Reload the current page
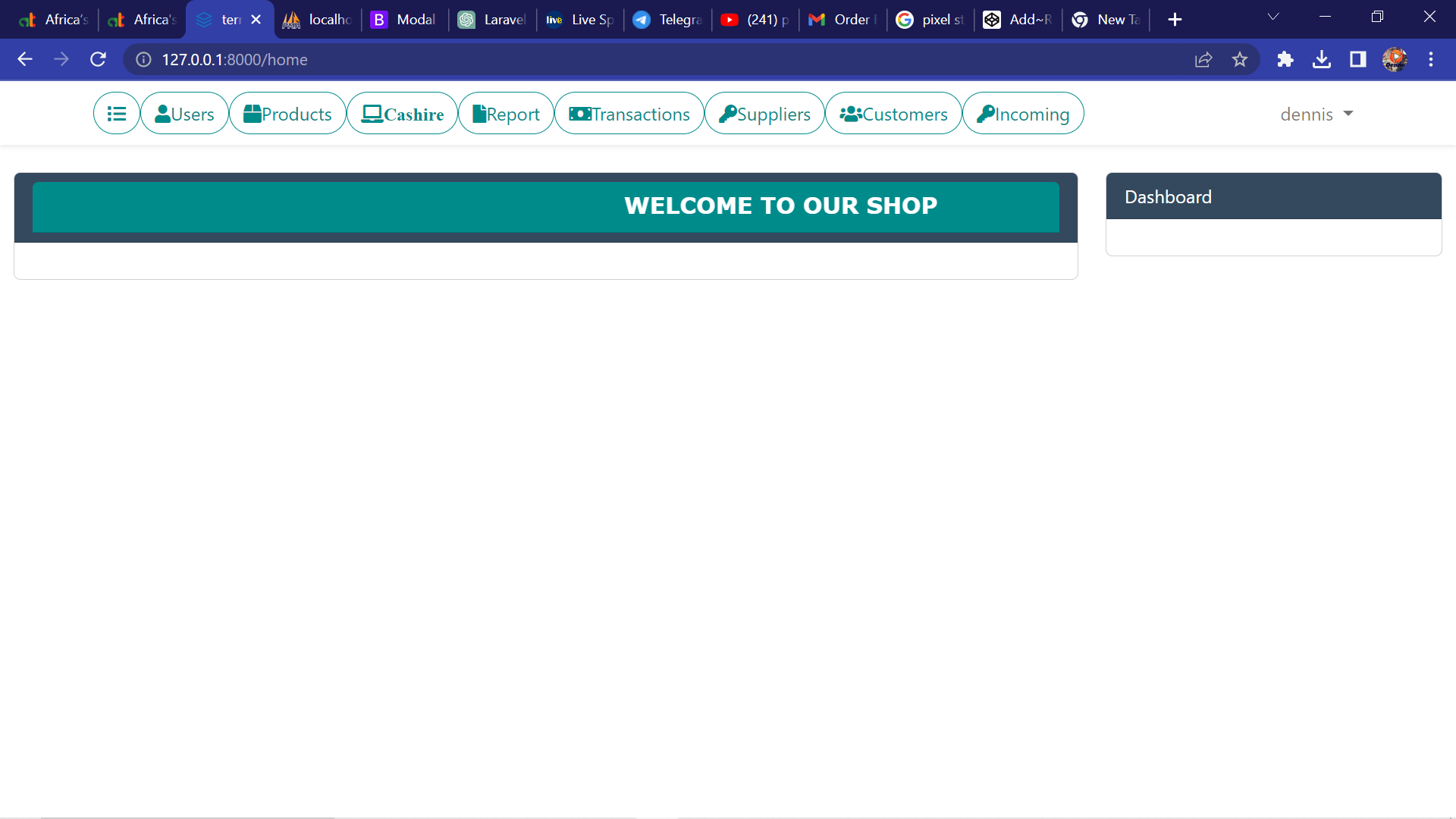Viewport: 1456px width, 819px height. (x=98, y=59)
